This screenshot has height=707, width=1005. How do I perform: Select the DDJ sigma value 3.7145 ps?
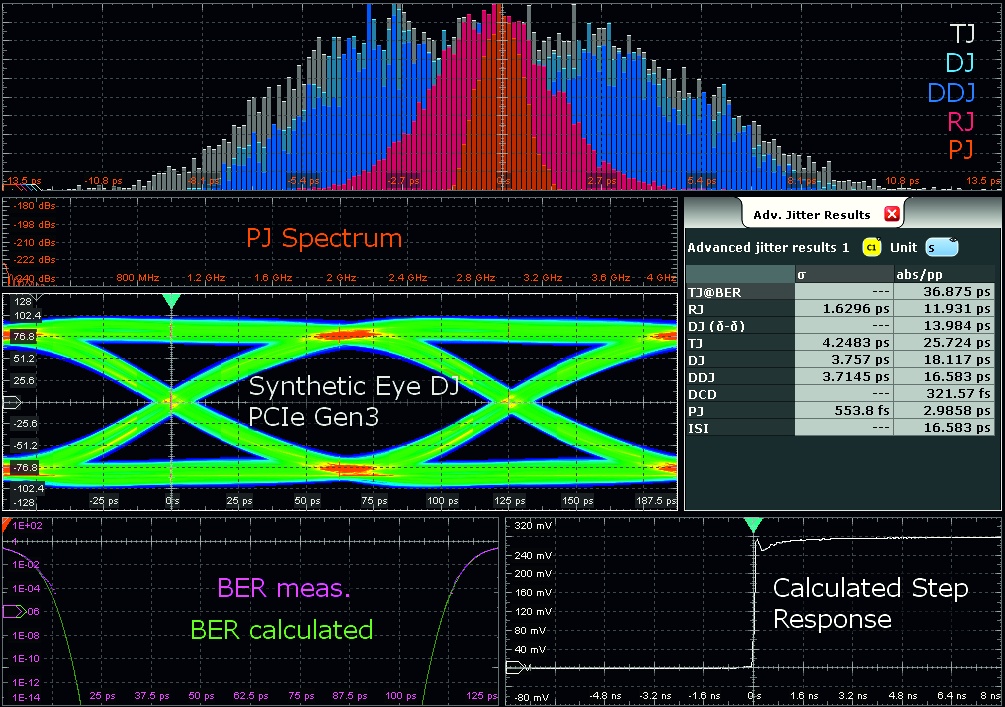pyautogui.click(x=844, y=377)
